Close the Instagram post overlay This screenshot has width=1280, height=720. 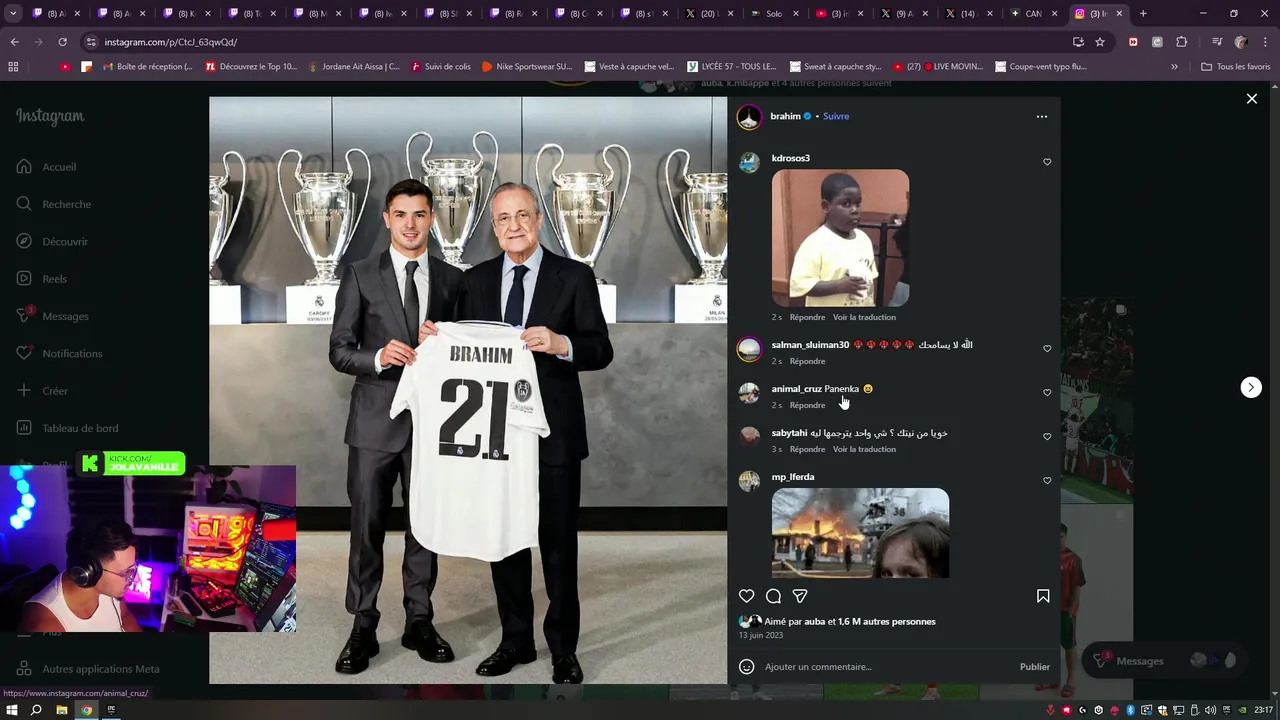point(1251,99)
